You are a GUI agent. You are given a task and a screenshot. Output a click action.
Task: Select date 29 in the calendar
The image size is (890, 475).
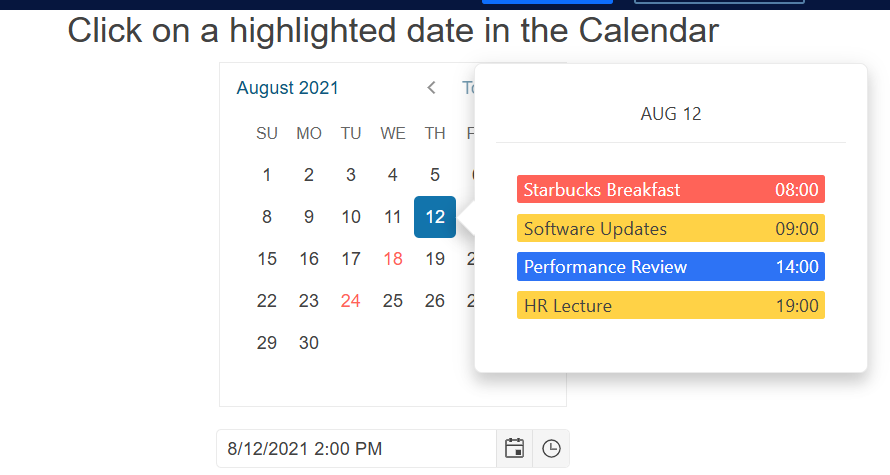pyautogui.click(x=267, y=343)
